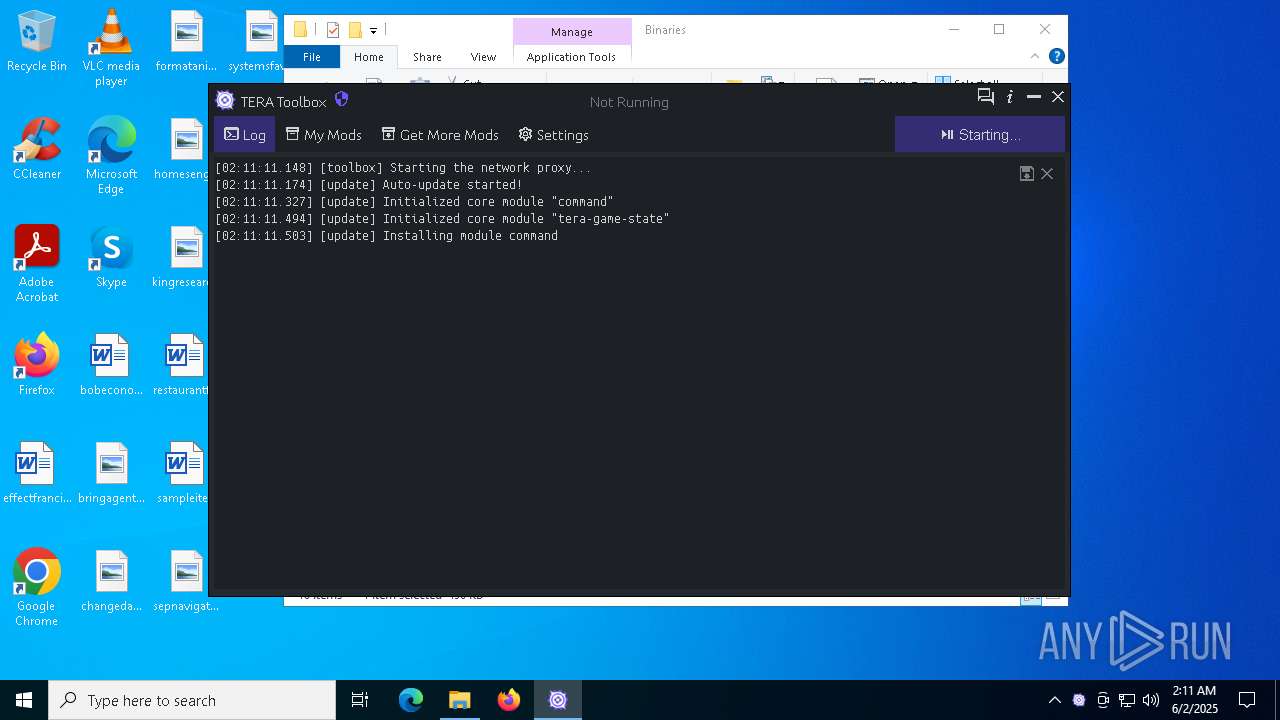Viewport: 1280px width, 720px height.
Task: Open Application Tools tab in Explorer
Action: tap(571, 57)
